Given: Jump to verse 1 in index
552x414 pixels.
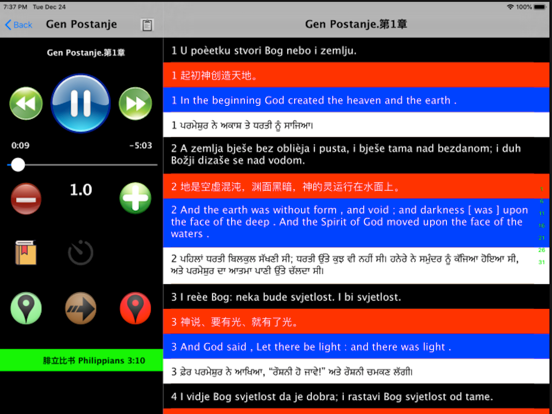Looking at the screenshot, I should coord(542,189).
